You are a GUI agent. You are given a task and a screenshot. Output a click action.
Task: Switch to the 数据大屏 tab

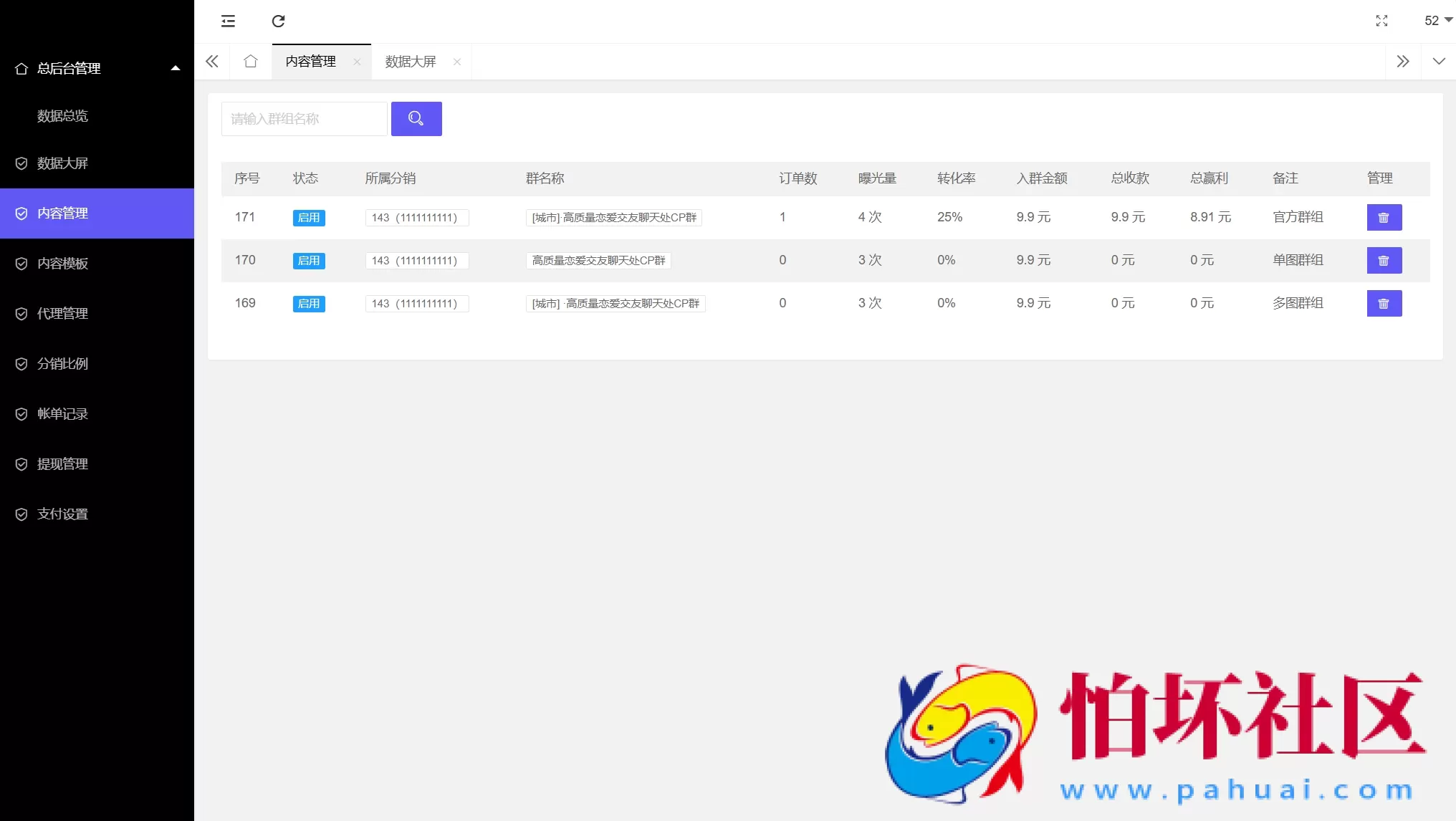(411, 62)
